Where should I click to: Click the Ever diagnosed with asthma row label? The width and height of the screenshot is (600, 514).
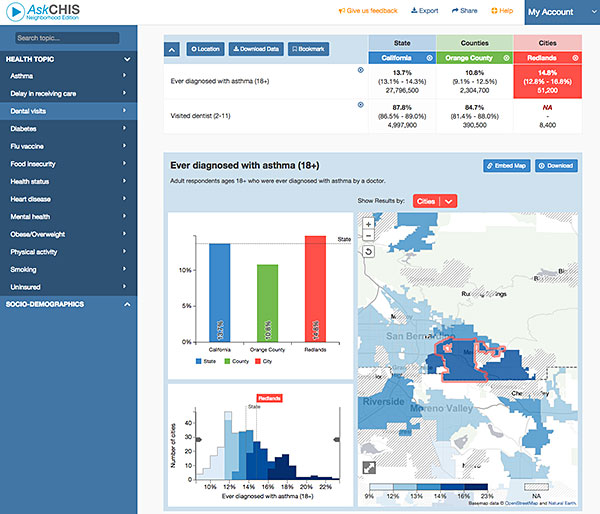[220, 81]
